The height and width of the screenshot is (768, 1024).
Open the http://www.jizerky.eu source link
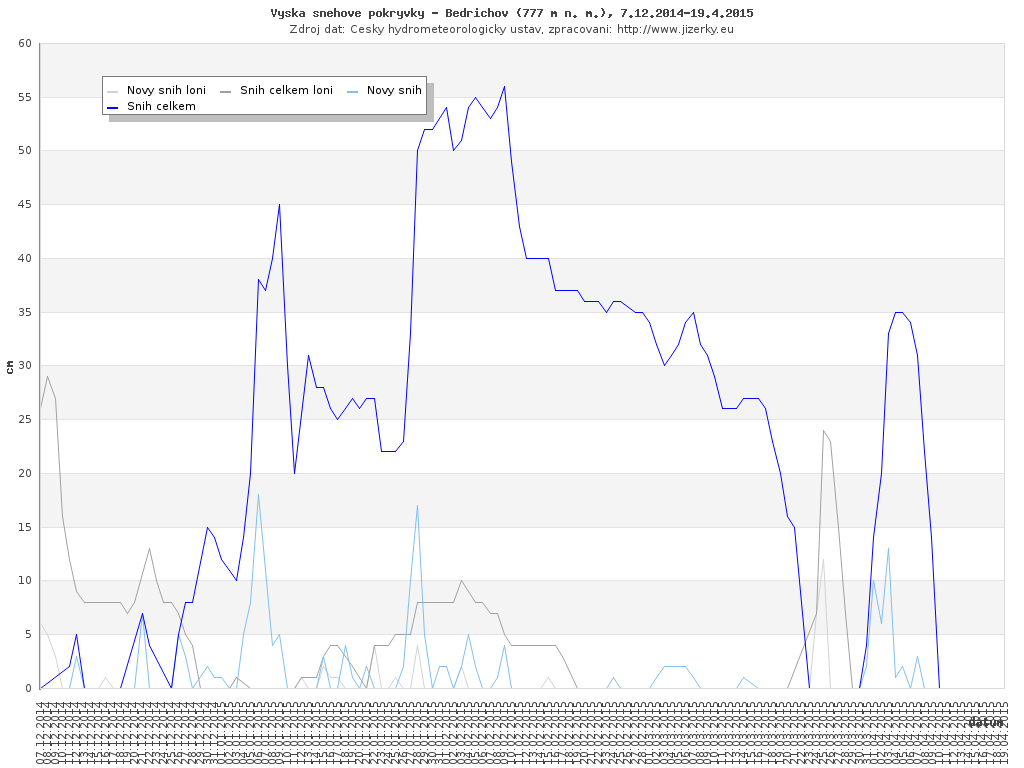[675, 29]
